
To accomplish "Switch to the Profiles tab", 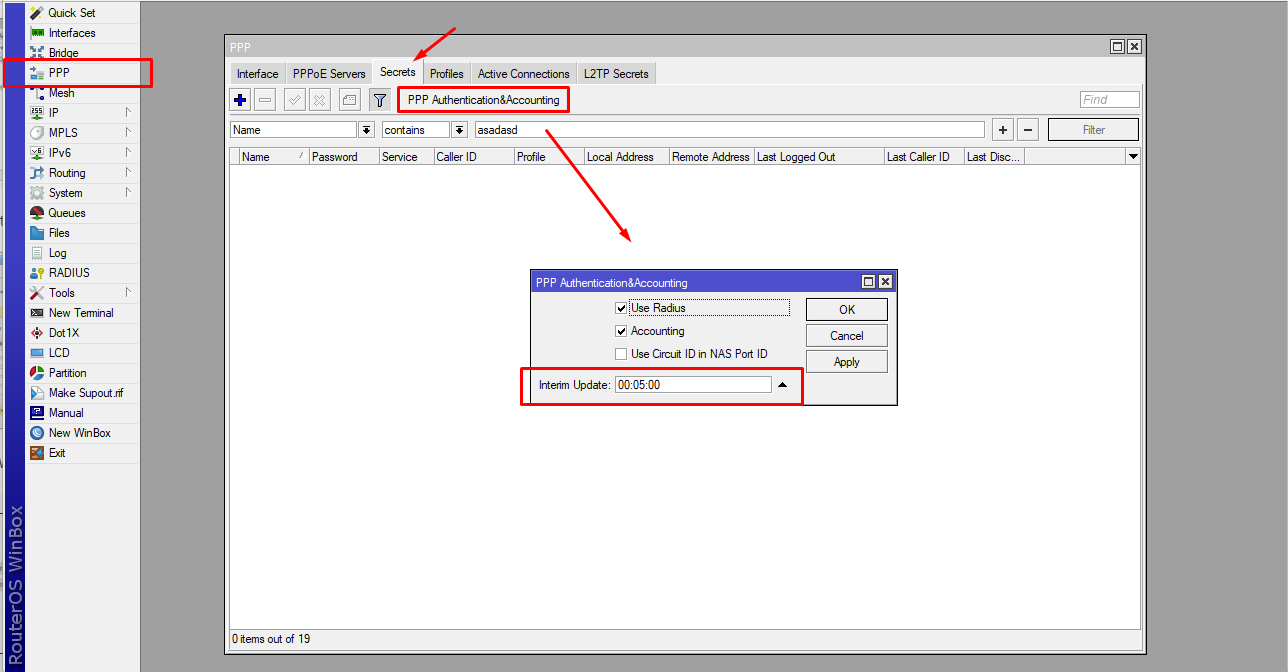I will (446, 74).
